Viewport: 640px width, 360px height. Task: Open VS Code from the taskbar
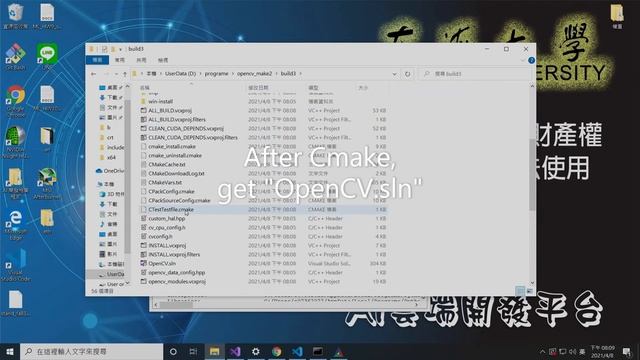tap(297, 351)
